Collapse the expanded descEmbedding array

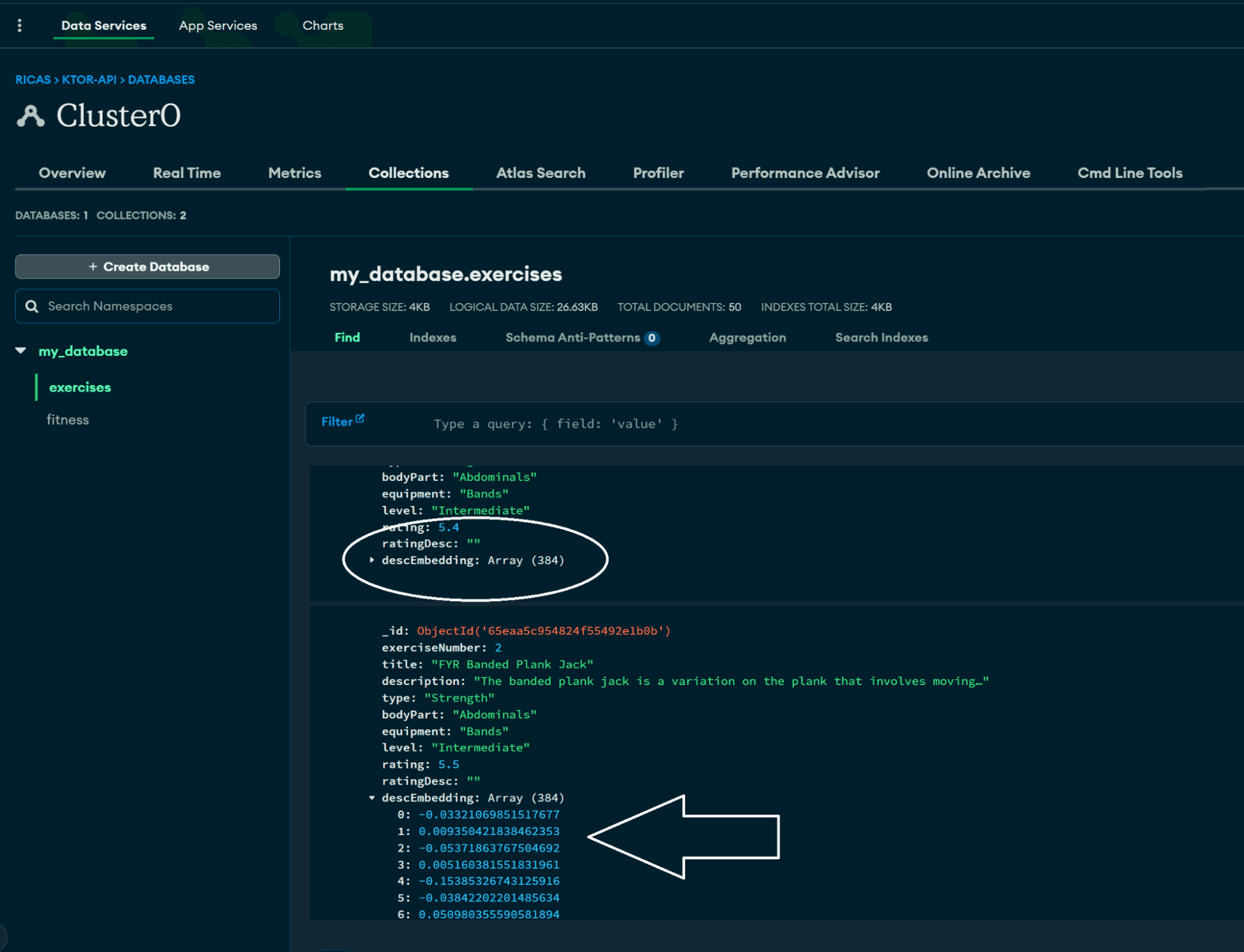(x=372, y=798)
